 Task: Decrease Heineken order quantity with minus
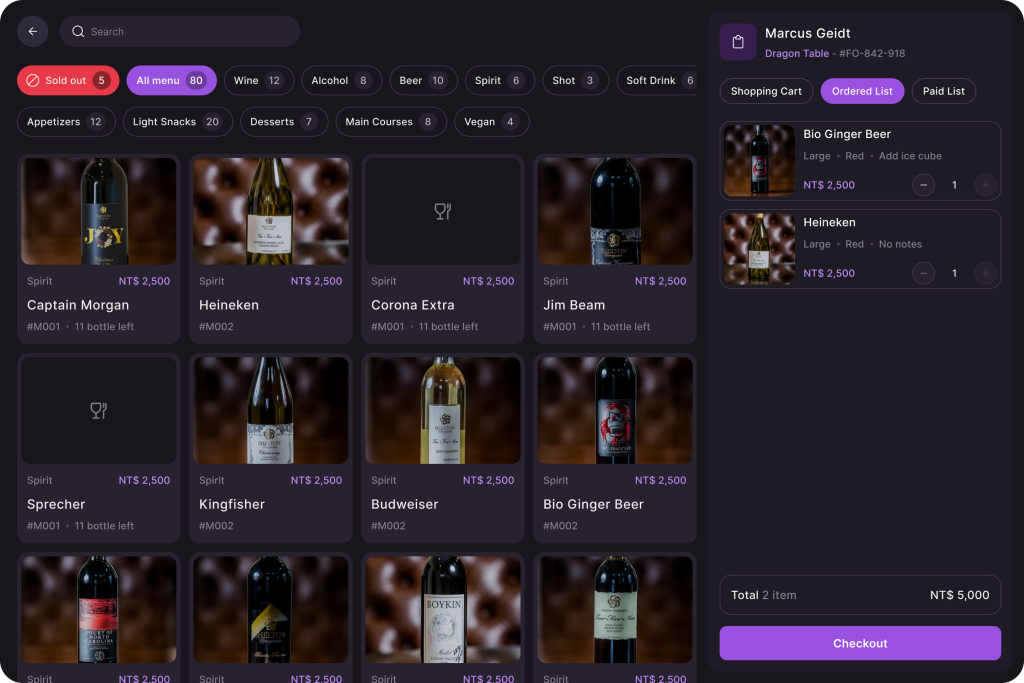(923, 273)
